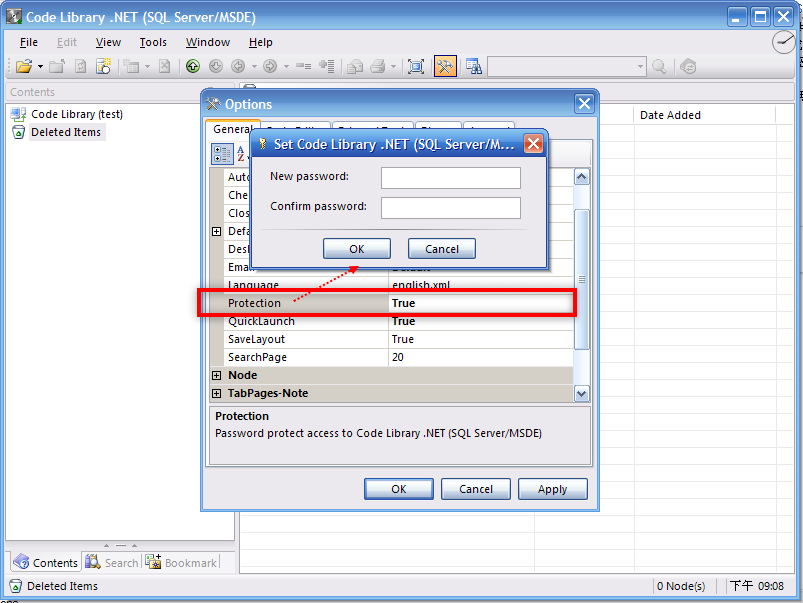Switch to the Search tab at the bottom
Screen dimensions: 803x603
(112, 563)
